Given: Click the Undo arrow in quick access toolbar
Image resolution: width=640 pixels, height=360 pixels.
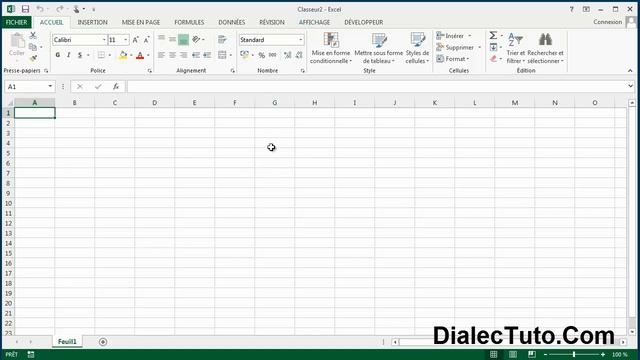Looking at the screenshot, I should (x=40, y=9).
